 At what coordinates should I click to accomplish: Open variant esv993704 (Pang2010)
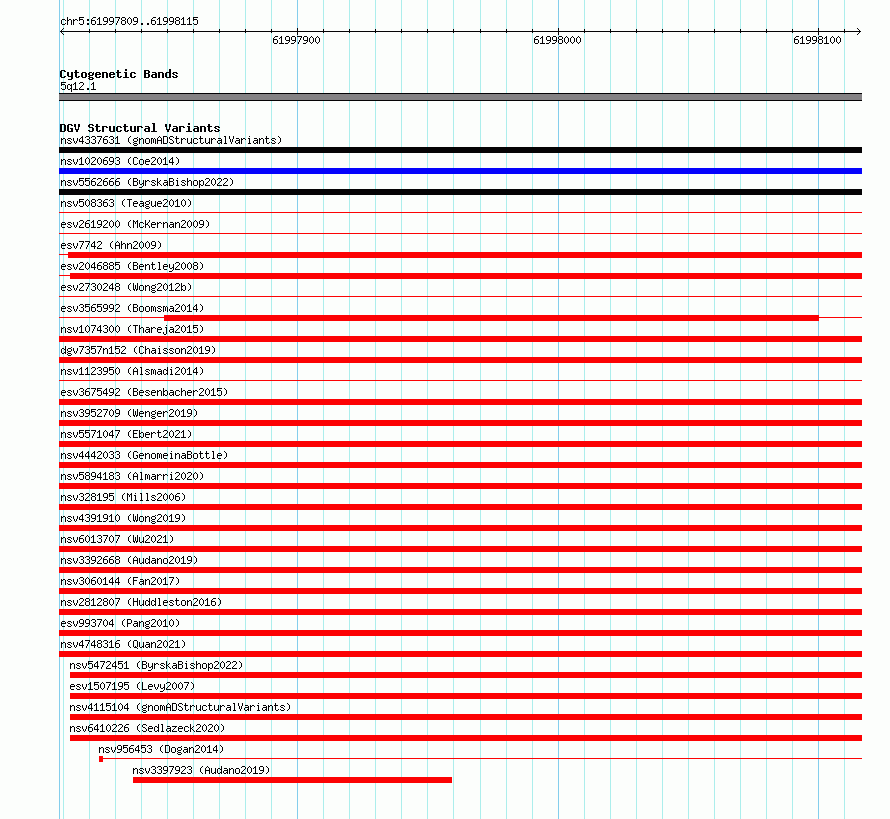coord(120,623)
